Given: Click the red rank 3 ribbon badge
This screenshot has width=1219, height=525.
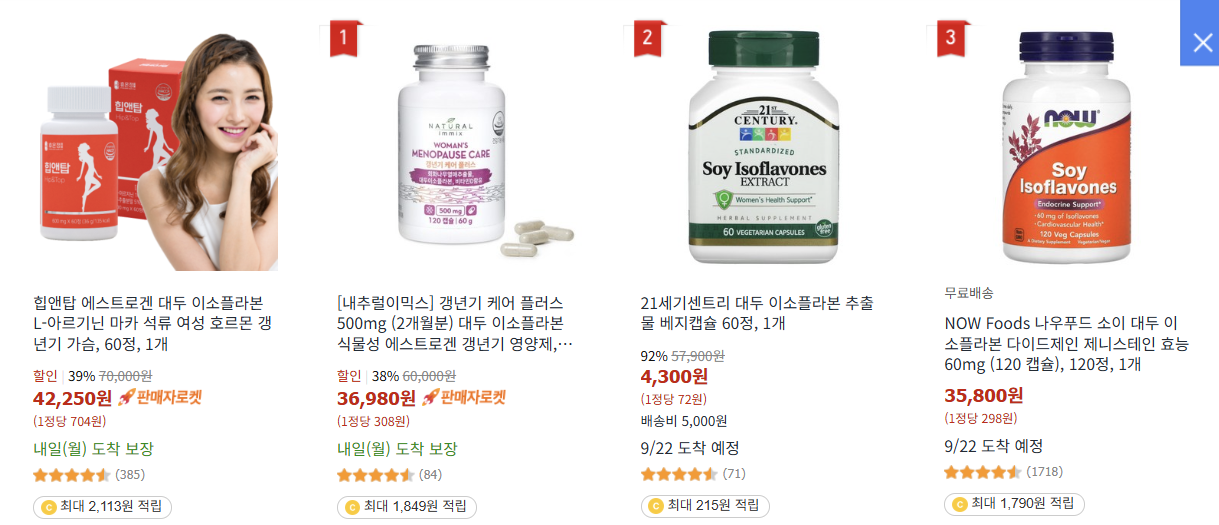Looking at the screenshot, I should 950,40.
